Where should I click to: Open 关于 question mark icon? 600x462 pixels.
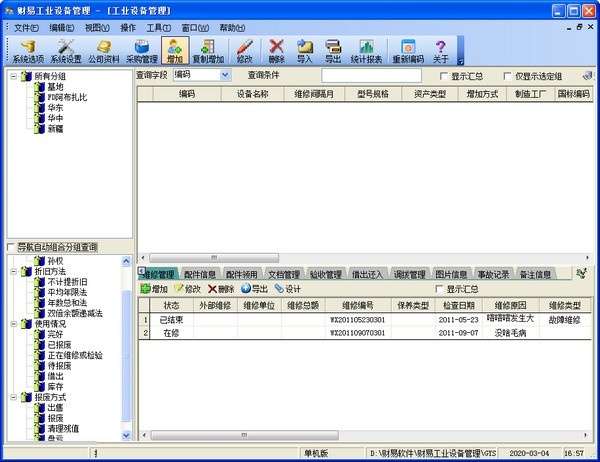coord(440,51)
